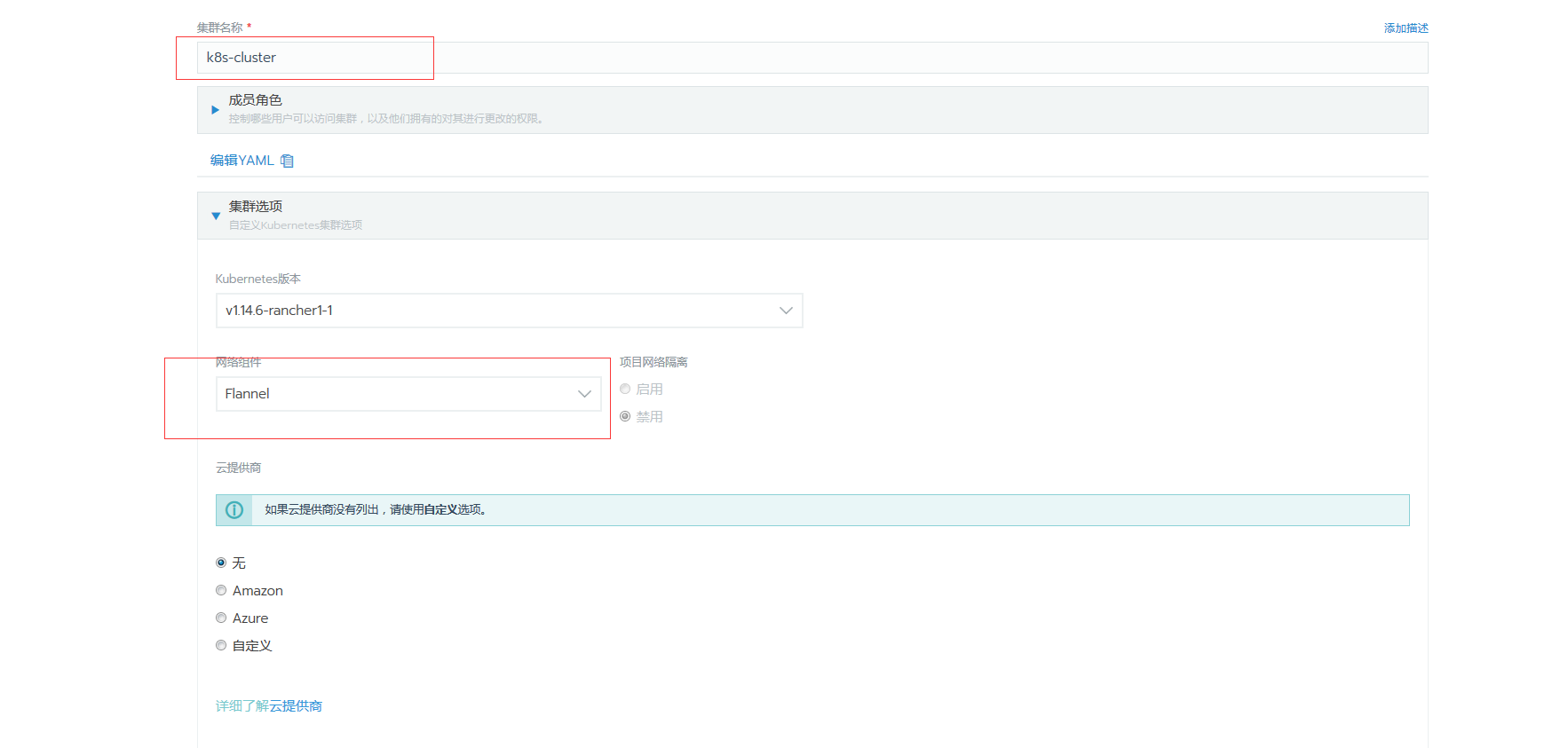The width and height of the screenshot is (1568, 748).
Task: Expand the 成员角色 section triangle
Action: (215, 110)
